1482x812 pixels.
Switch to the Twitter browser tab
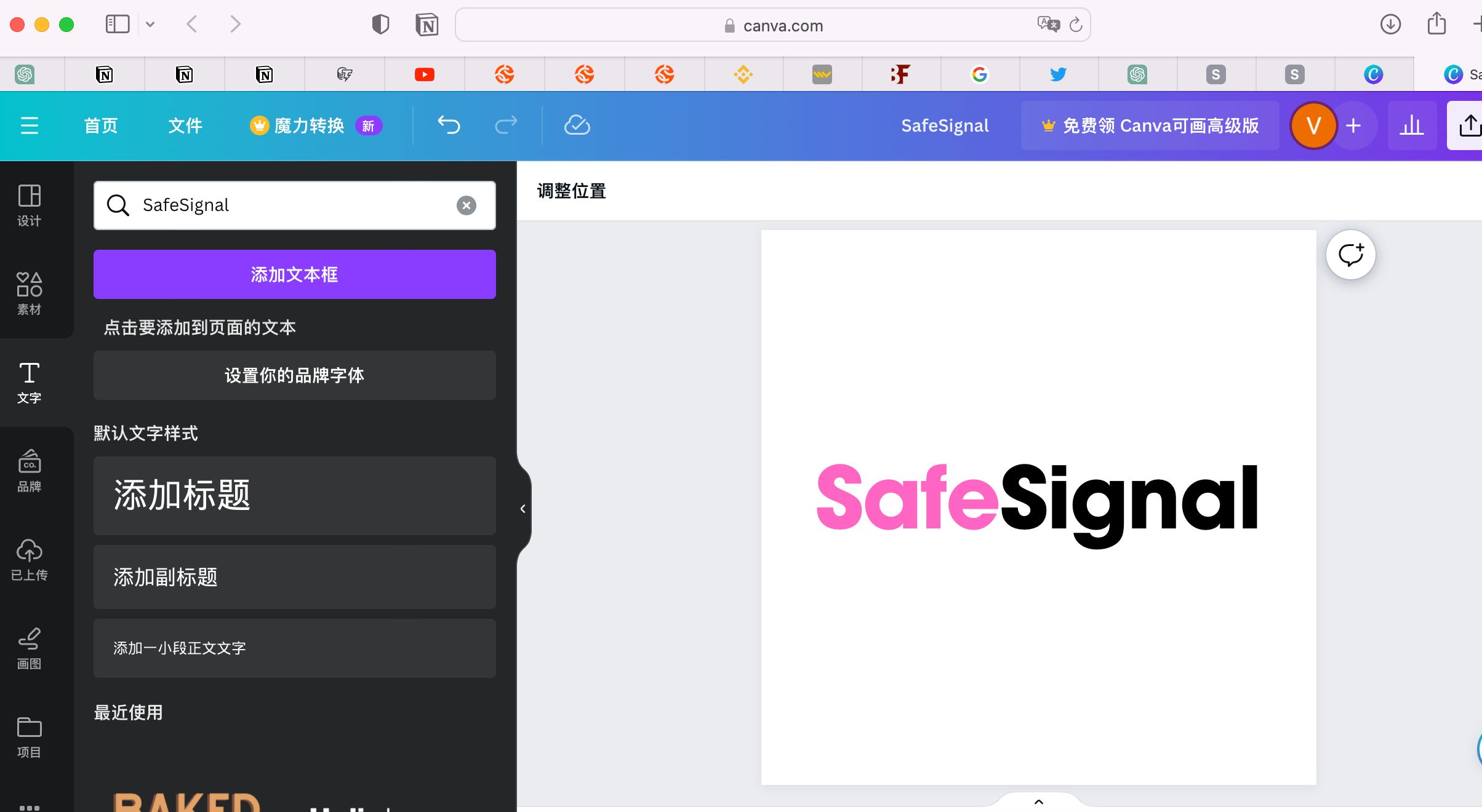[1059, 74]
